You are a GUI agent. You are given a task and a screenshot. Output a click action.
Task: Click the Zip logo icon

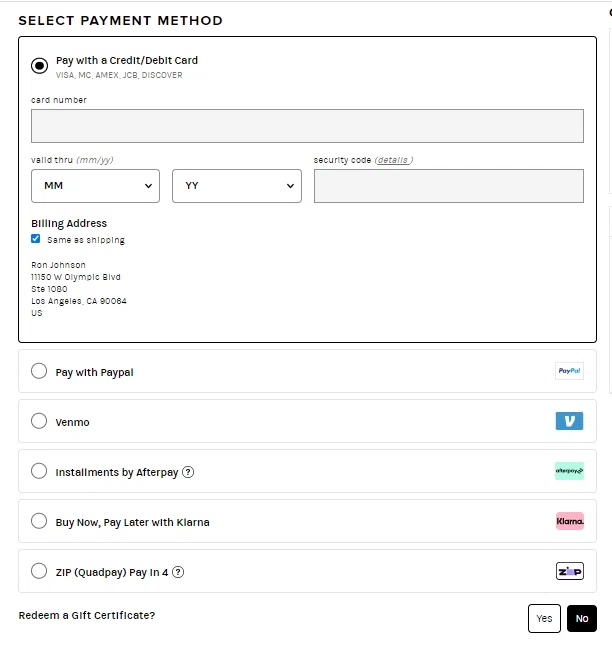pos(570,571)
